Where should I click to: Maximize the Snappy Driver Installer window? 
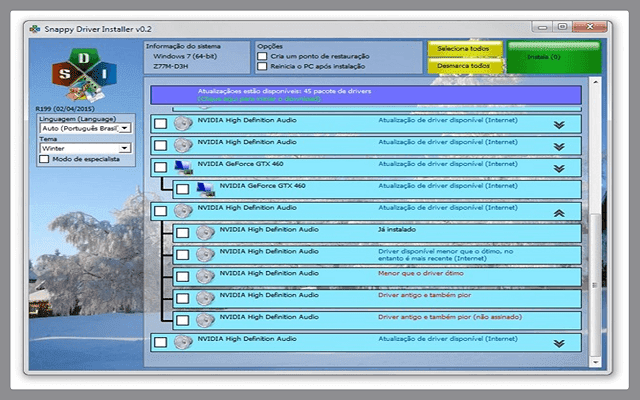(x=562, y=27)
